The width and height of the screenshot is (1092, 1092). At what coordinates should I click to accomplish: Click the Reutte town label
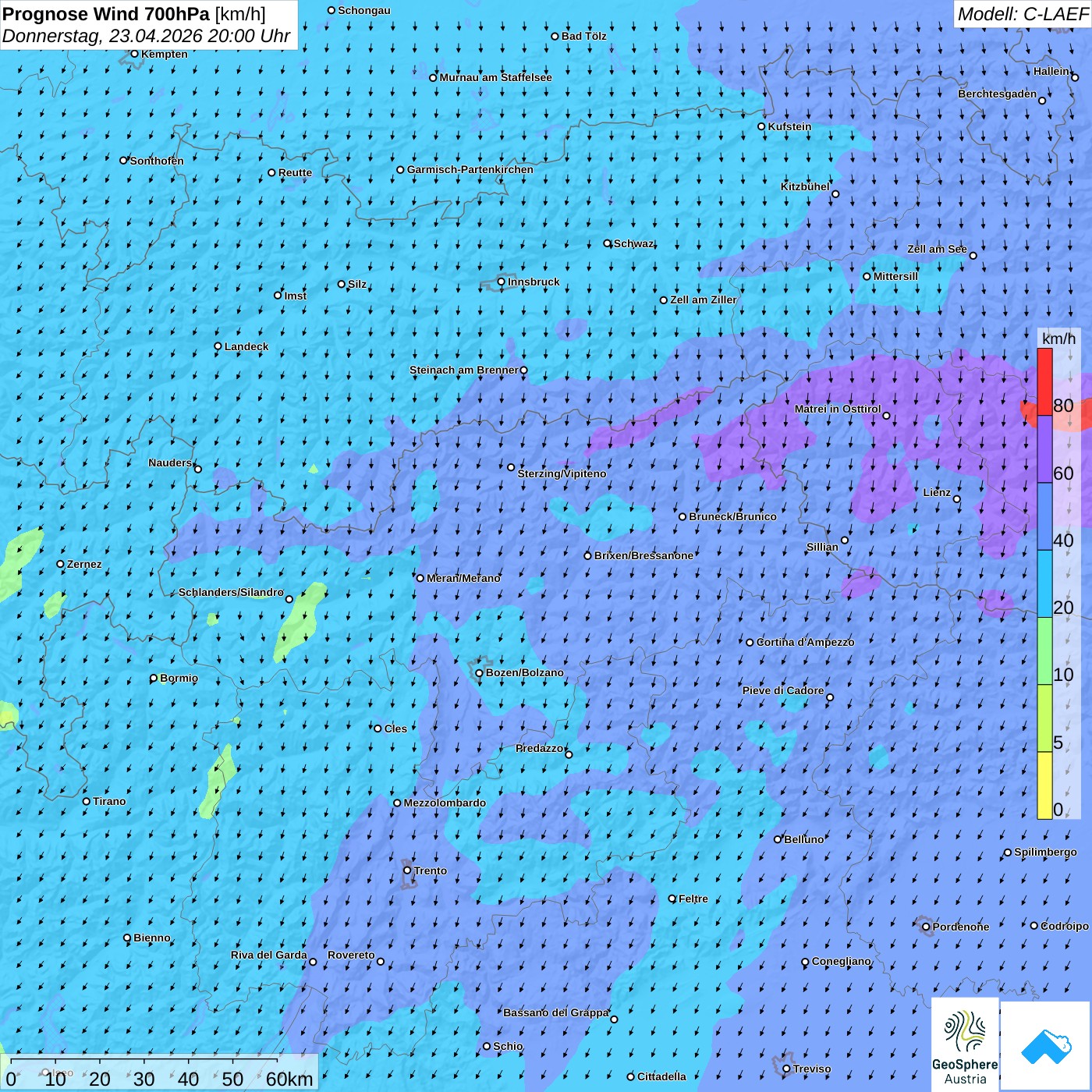point(295,172)
